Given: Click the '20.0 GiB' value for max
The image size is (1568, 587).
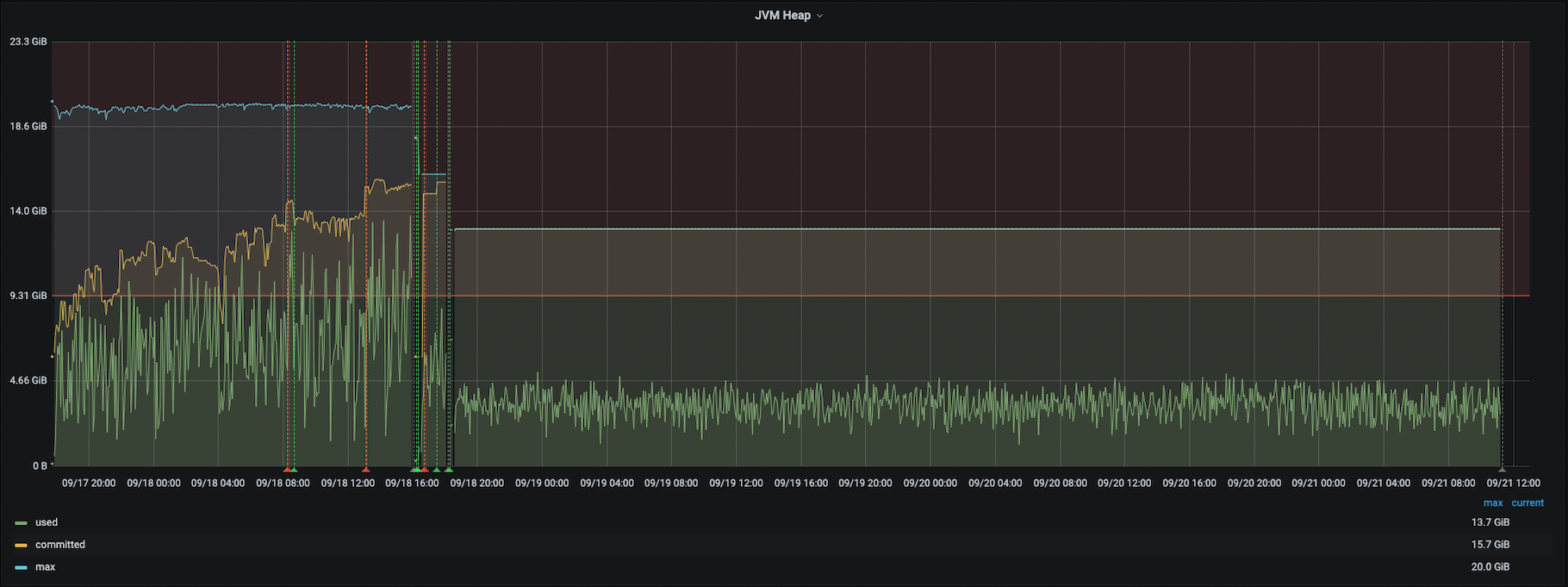Looking at the screenshot, I should pyautogui.click(x=1490, y=567).
